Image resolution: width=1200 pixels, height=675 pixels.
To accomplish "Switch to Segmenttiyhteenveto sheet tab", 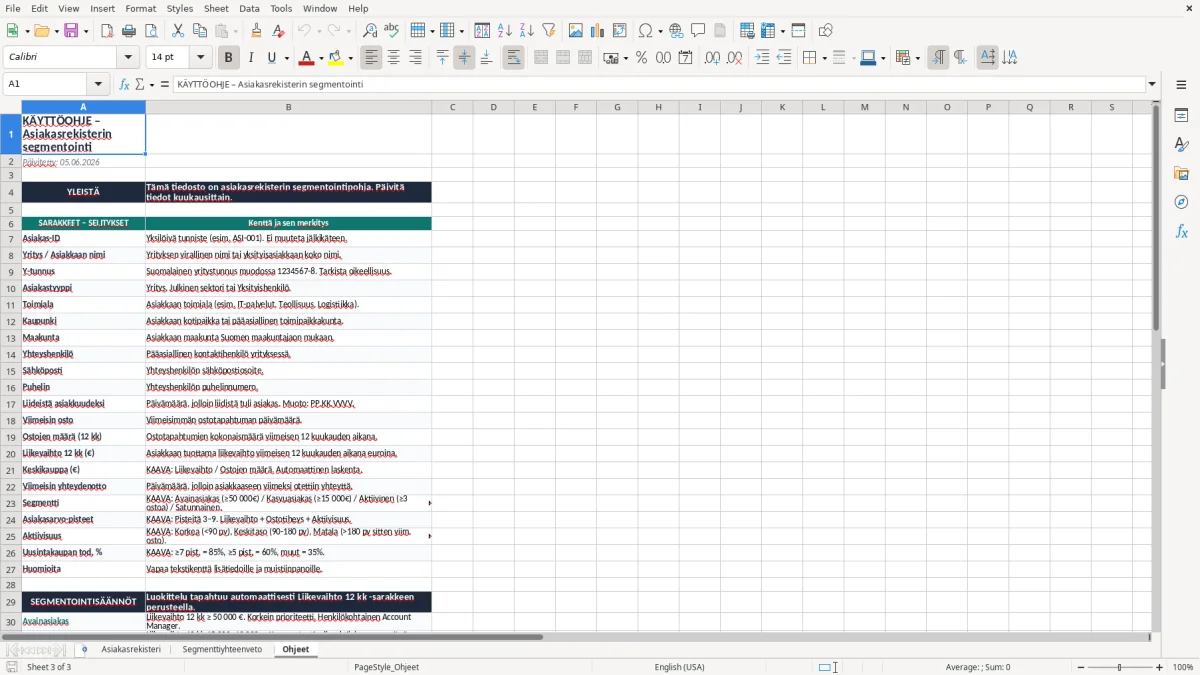I will 222,649.
